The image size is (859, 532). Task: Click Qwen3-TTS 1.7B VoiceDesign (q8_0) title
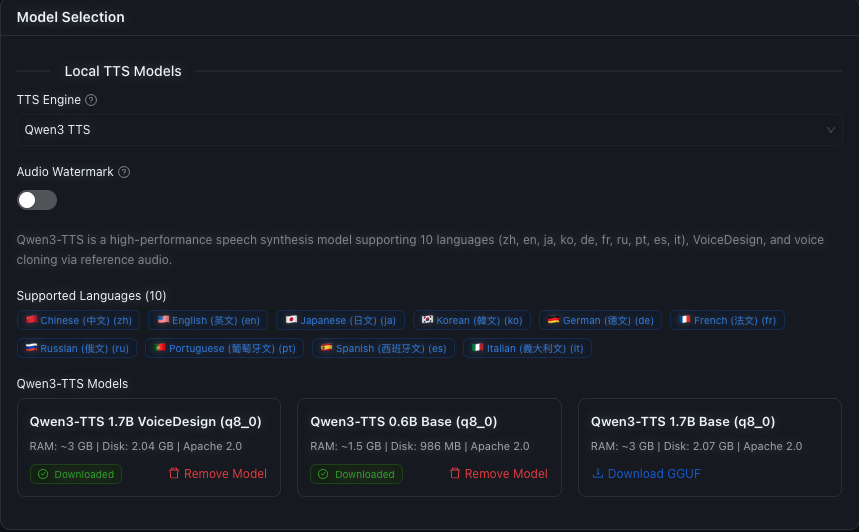tap(146, 421)
